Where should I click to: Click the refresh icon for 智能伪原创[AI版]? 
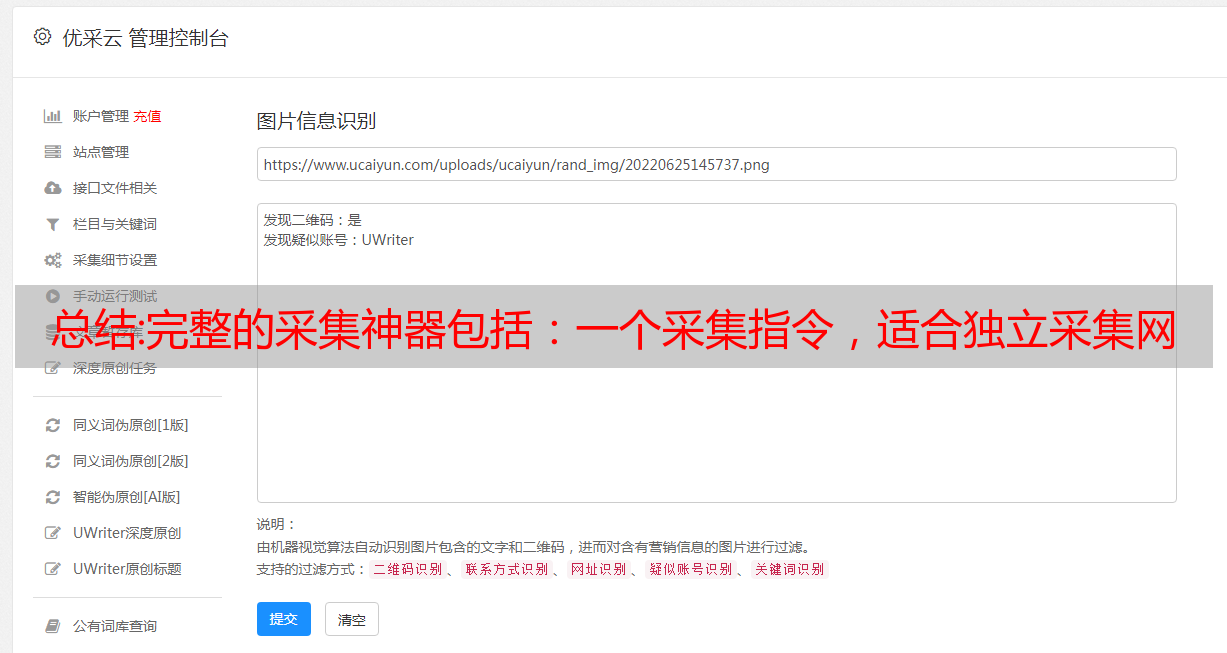(x=53, y=497)
